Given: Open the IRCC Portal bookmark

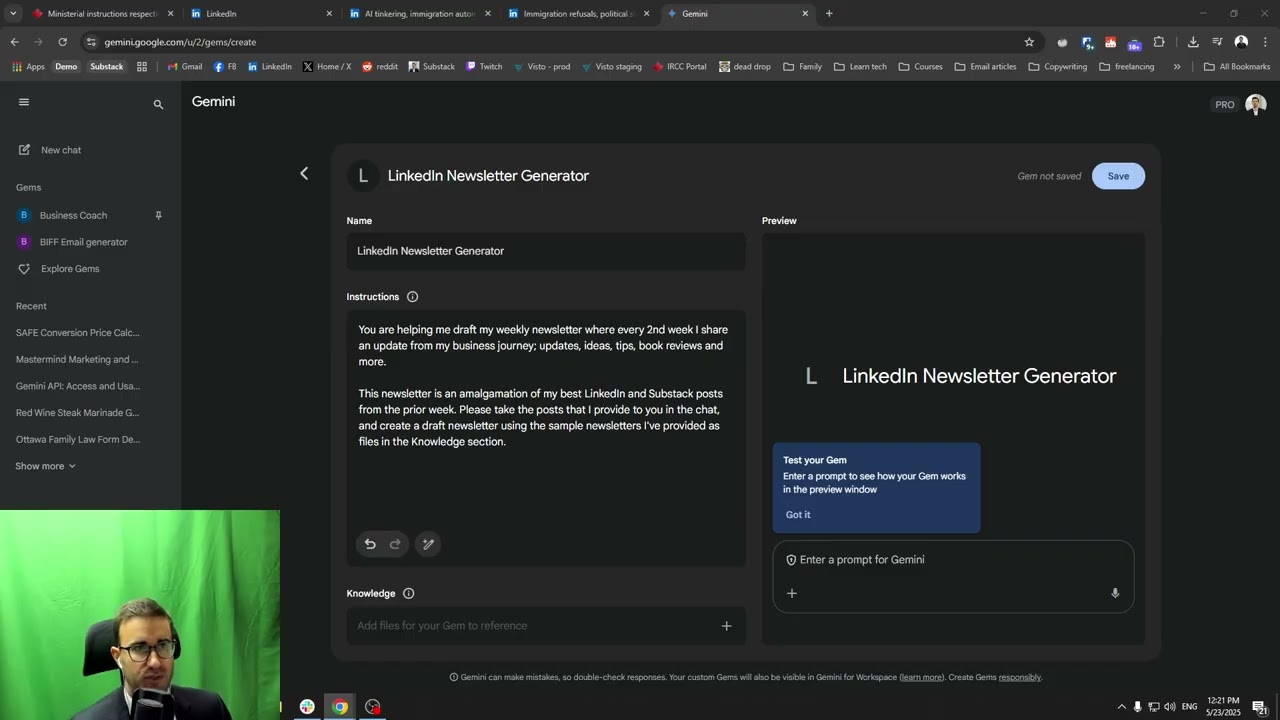Looking at the screenshot, I should (x=680, y=67).
